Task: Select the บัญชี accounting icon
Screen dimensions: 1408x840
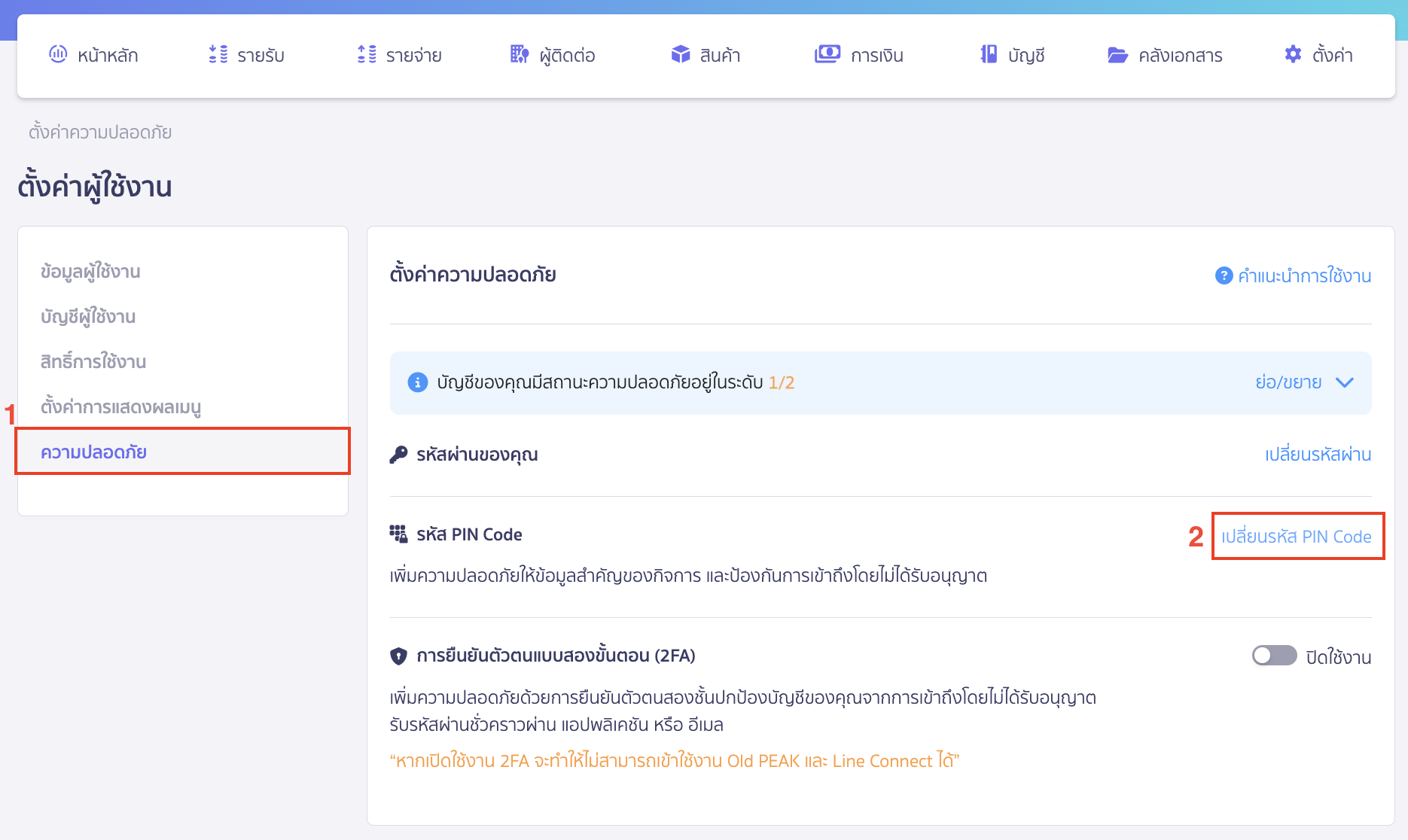Action: [989, 54]
